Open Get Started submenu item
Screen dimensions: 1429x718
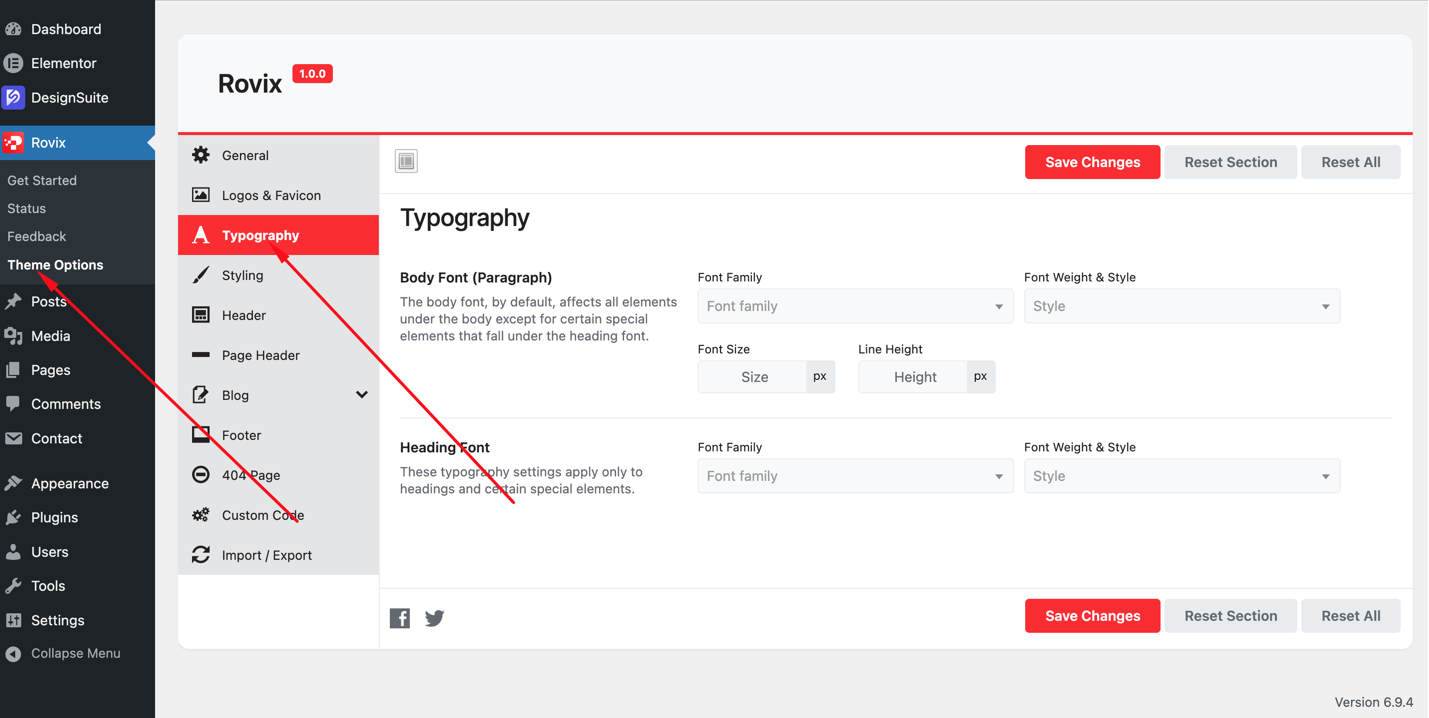[42, 181]
